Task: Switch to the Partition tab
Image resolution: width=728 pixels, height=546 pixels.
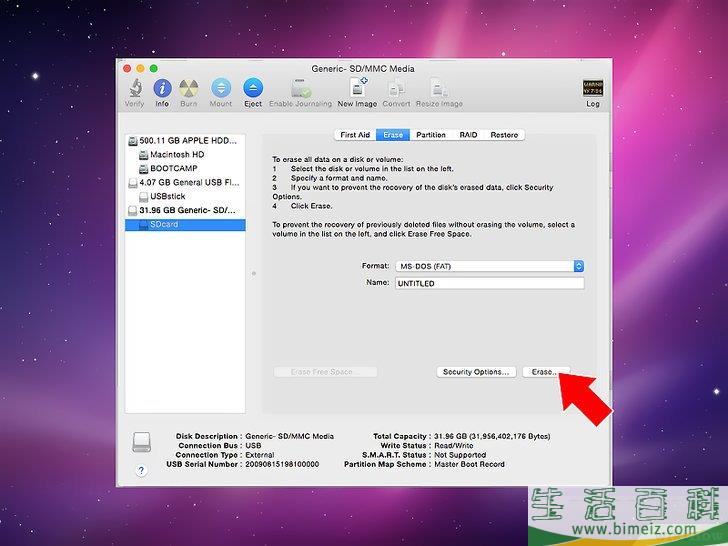Action: click(431, 135)
